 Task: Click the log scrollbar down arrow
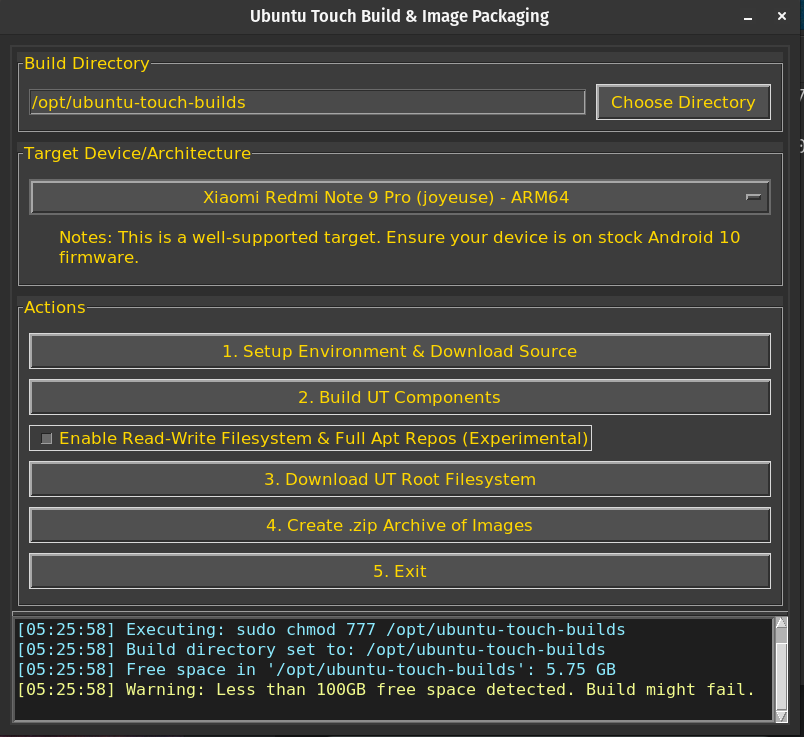[x=781, y=716]
